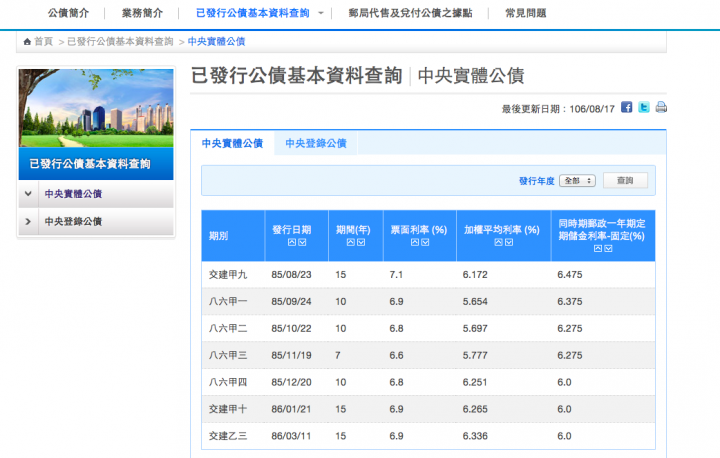Sort 發行日期 column descending
The height and width of the screenshot is (458, 720).
click(301, 243)
